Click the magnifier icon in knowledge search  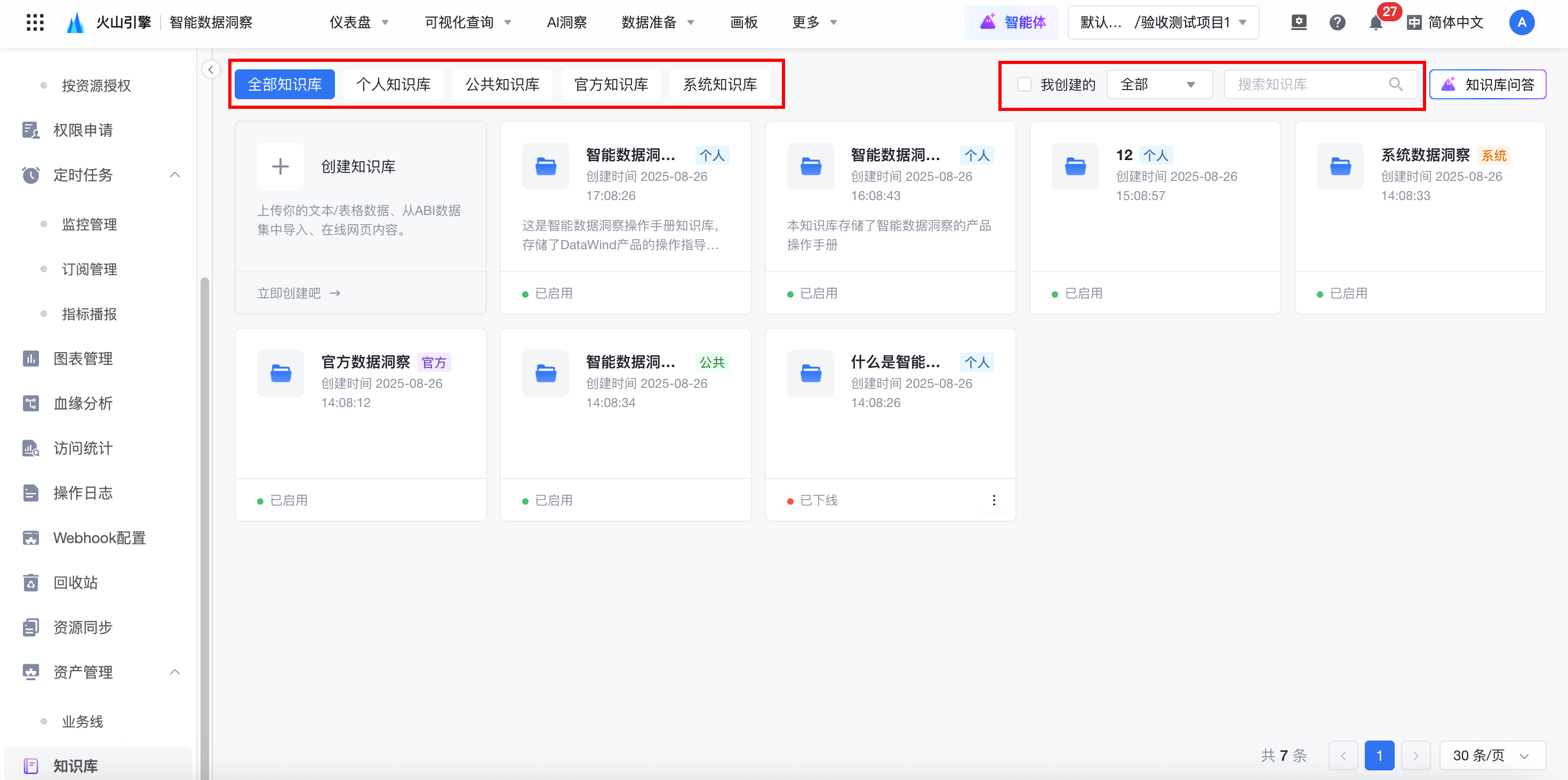coord(1396,84)
